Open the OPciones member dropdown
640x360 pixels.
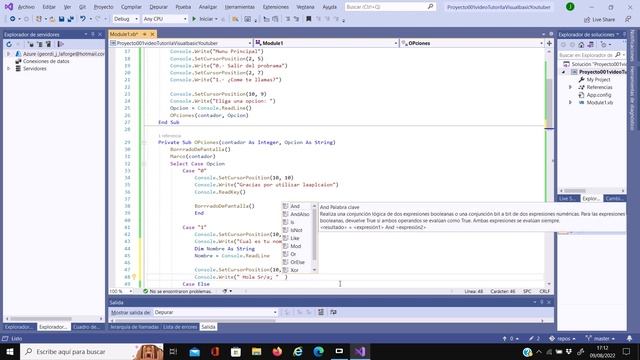472,43
